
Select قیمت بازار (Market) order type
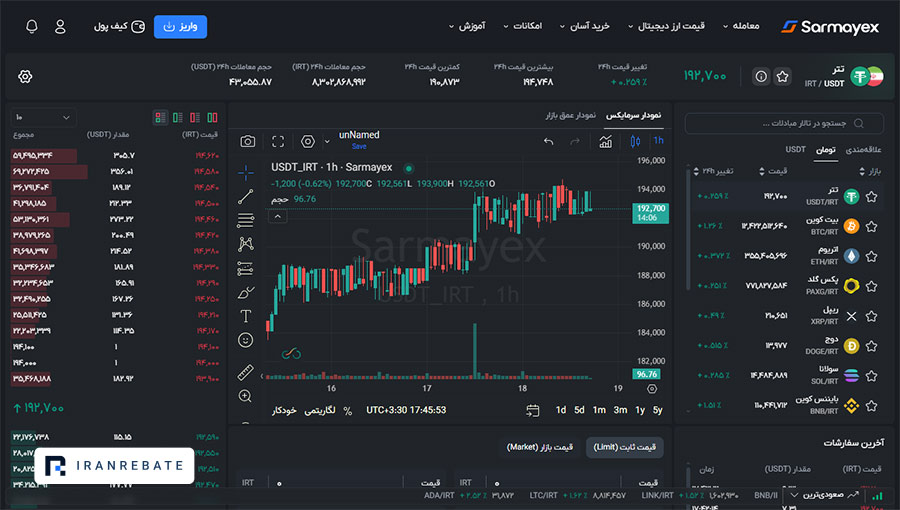[540, 447]
